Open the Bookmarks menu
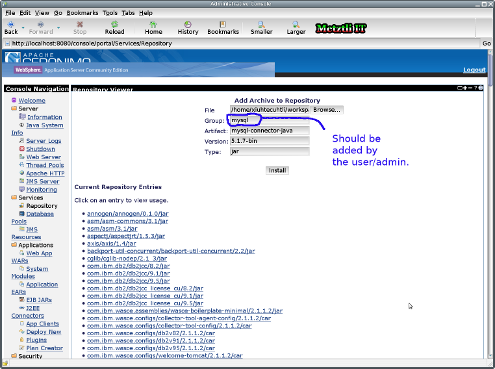This screenshot has width=495, height=369. coord(82,13)
